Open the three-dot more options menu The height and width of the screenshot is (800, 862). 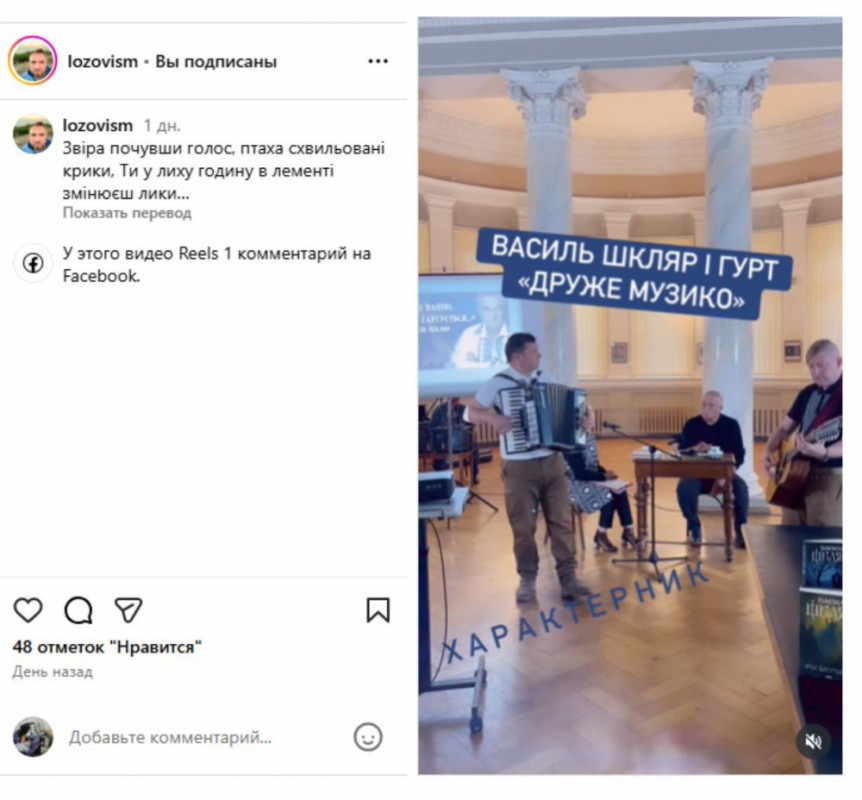click(x=378, y=62)
